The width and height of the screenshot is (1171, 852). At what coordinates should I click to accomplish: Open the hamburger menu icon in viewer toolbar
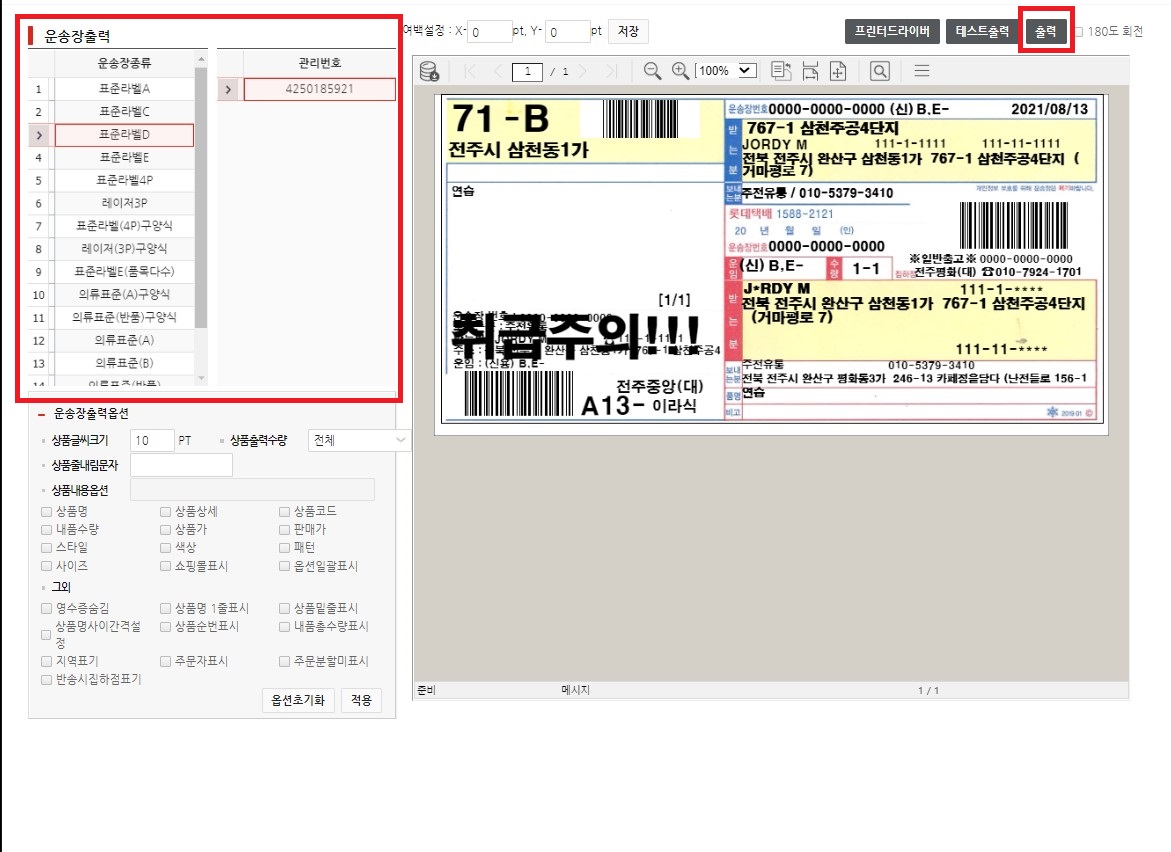tap(922, 71)
